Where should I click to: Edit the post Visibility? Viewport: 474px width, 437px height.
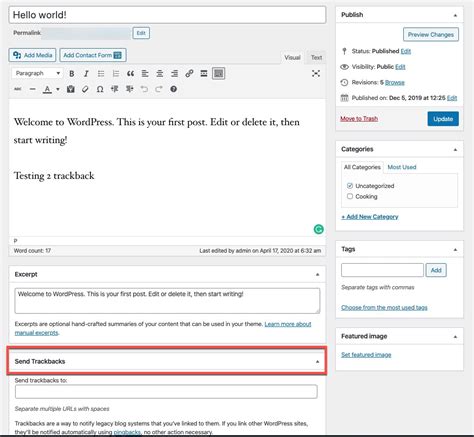tap(400, 67)
